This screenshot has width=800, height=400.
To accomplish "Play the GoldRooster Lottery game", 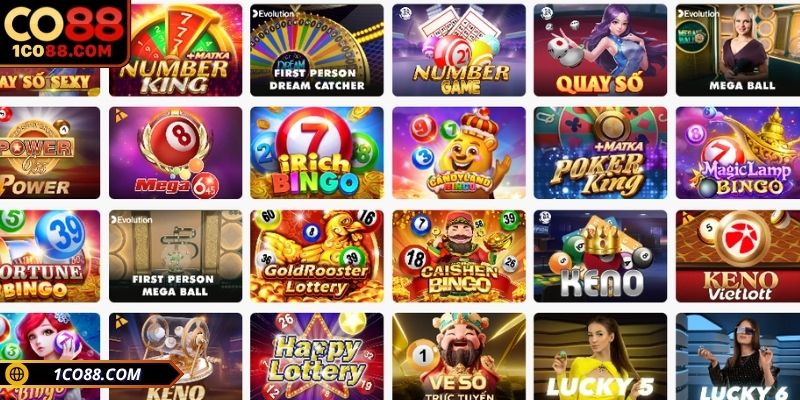I will point(316,256).
